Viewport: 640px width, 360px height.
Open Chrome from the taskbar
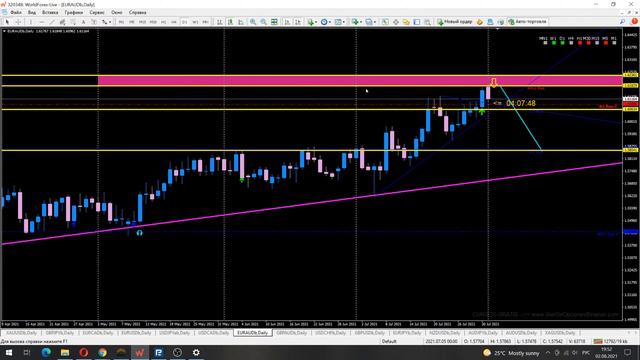point(102,352)
